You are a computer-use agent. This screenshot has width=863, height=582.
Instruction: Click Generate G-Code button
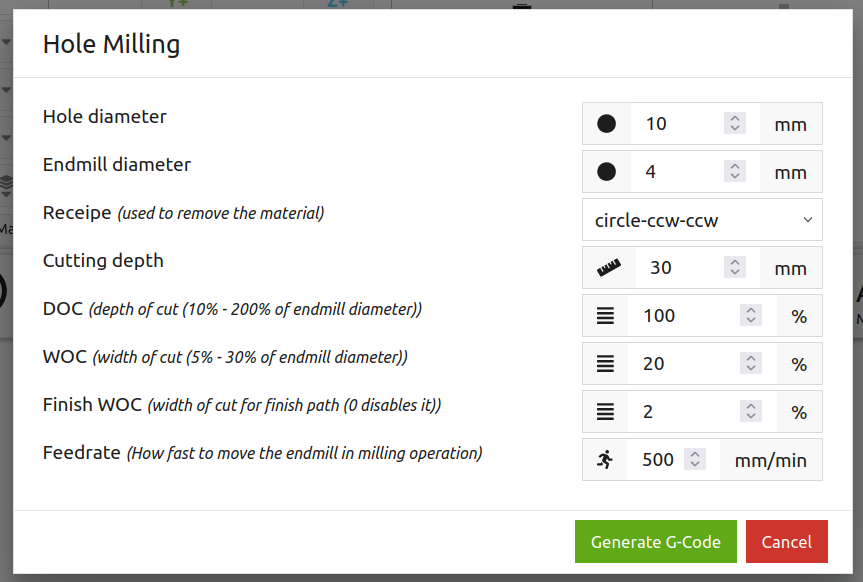click(x=656, y=542)
